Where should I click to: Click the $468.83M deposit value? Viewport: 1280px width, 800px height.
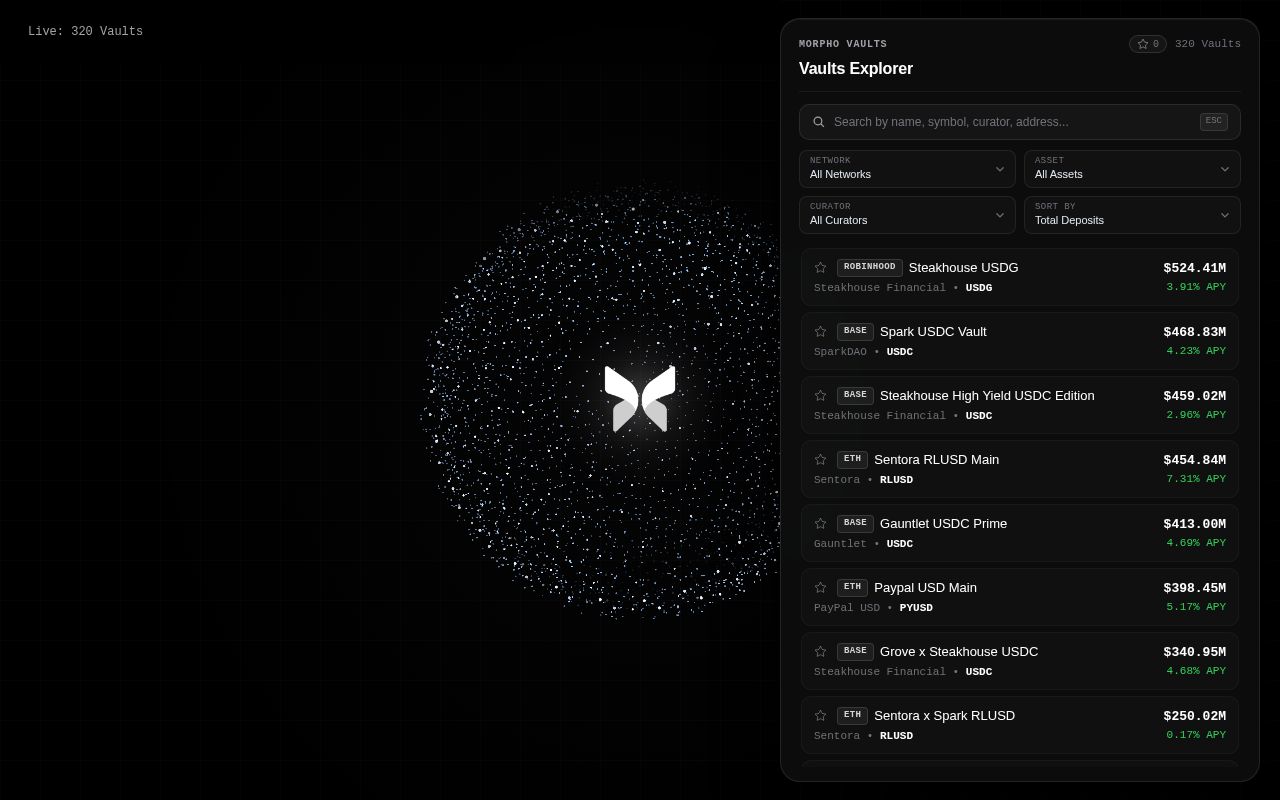pos(1194,332)
